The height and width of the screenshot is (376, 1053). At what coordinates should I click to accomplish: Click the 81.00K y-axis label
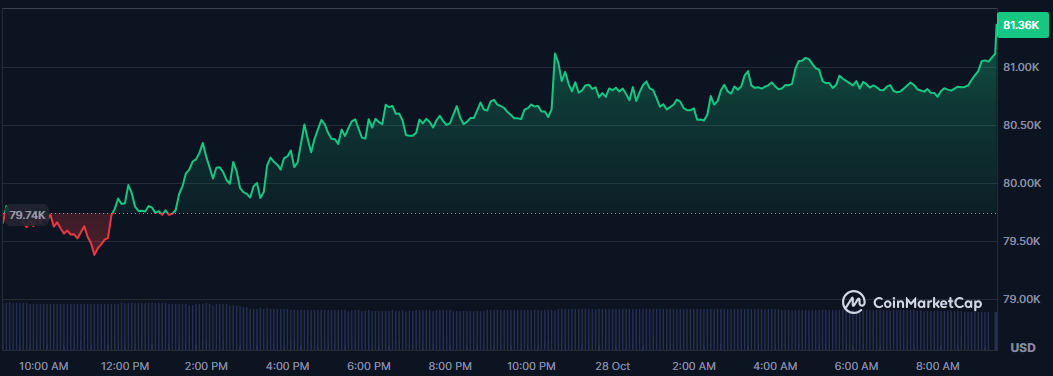click(1022, 68)
